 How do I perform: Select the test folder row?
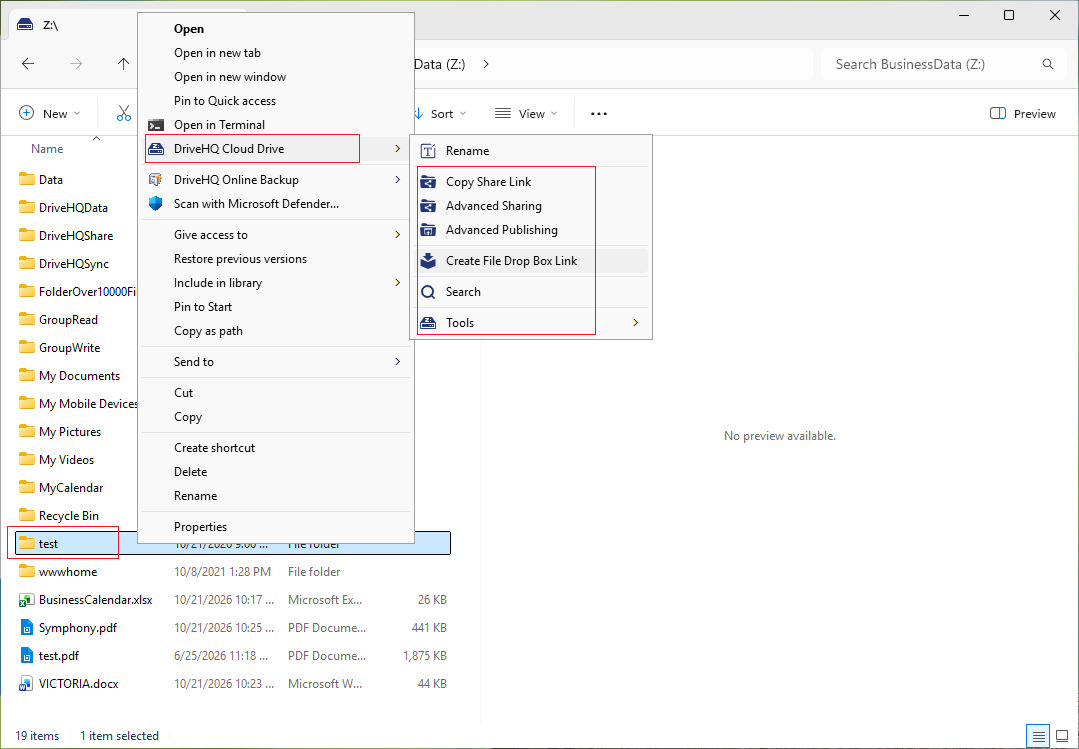click(x=233, y=544)
